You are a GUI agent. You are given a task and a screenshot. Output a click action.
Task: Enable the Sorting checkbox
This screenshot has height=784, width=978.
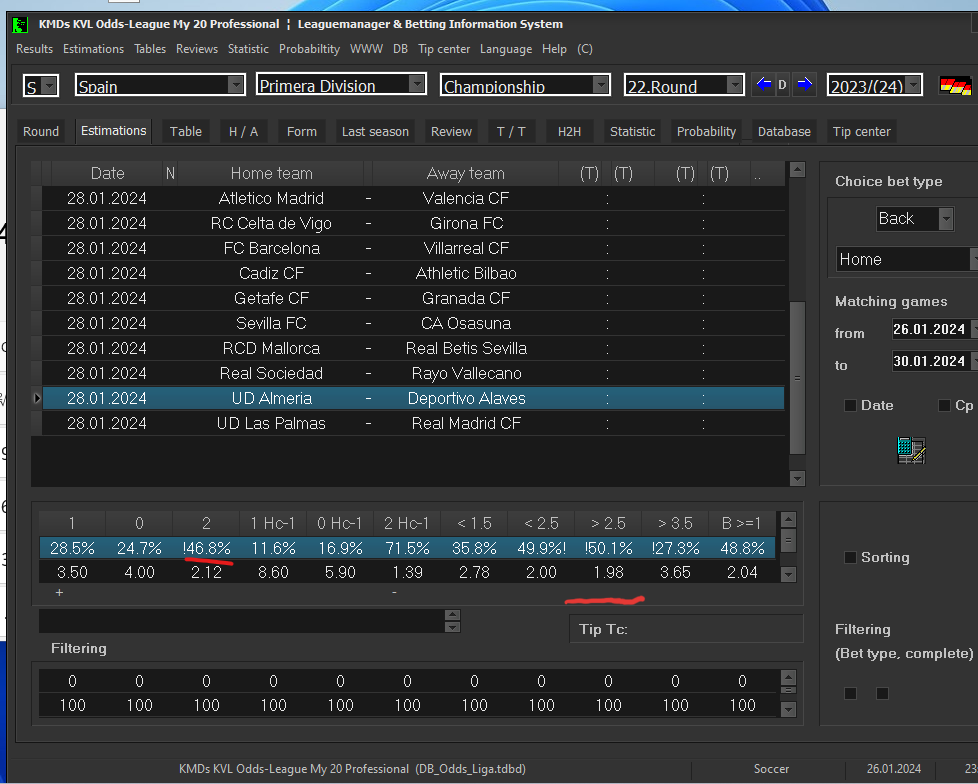click(850, 558)
